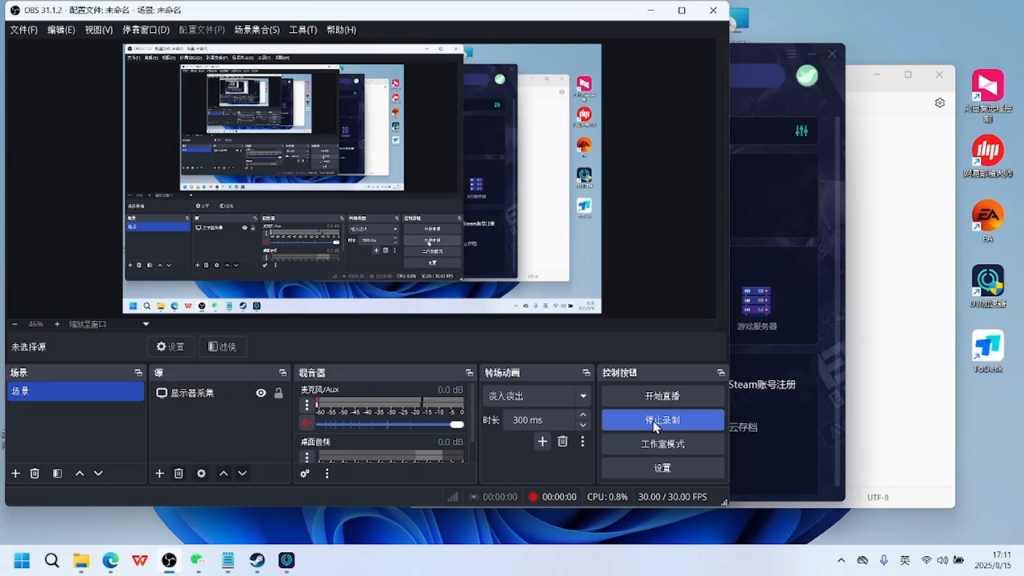Open equalizer sliders icon in dark window

click(801, 131)
